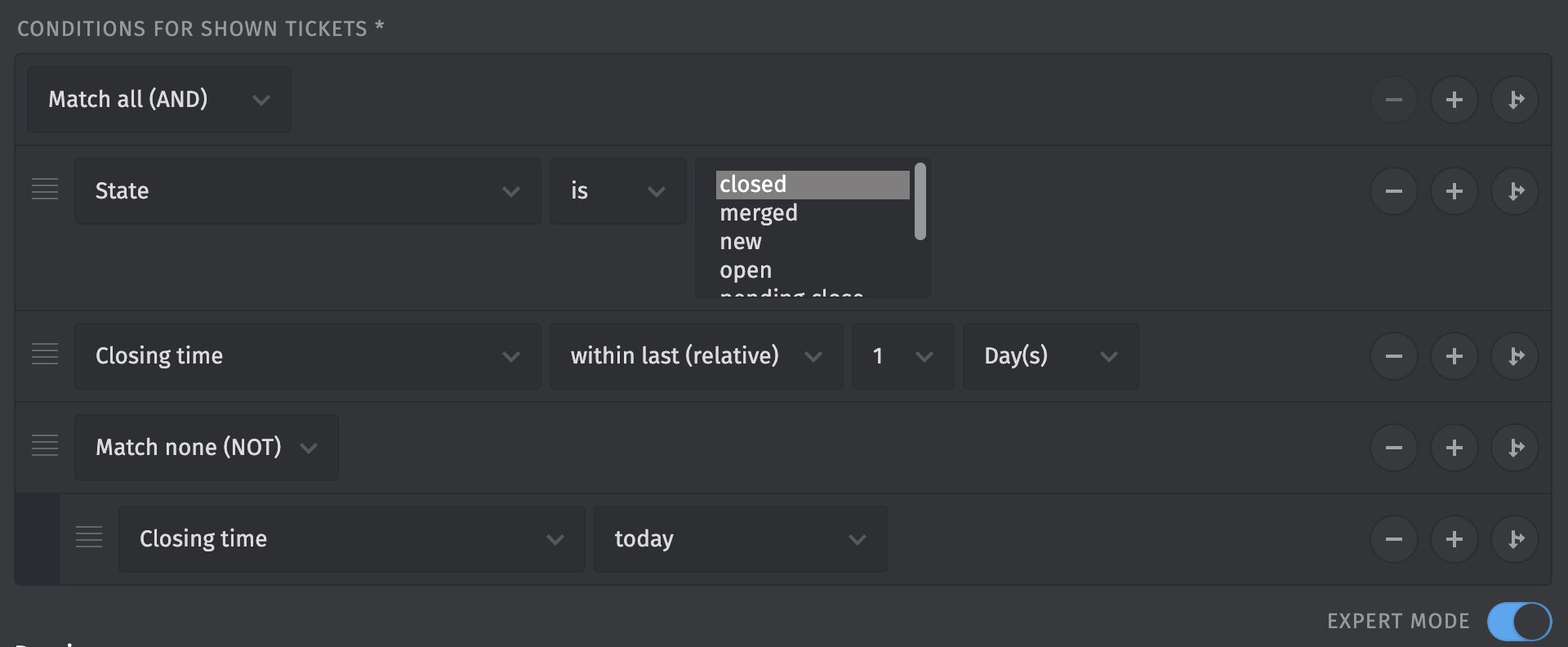Remove the State condition row
The image size is (1568, 647).
point(1393,191)
